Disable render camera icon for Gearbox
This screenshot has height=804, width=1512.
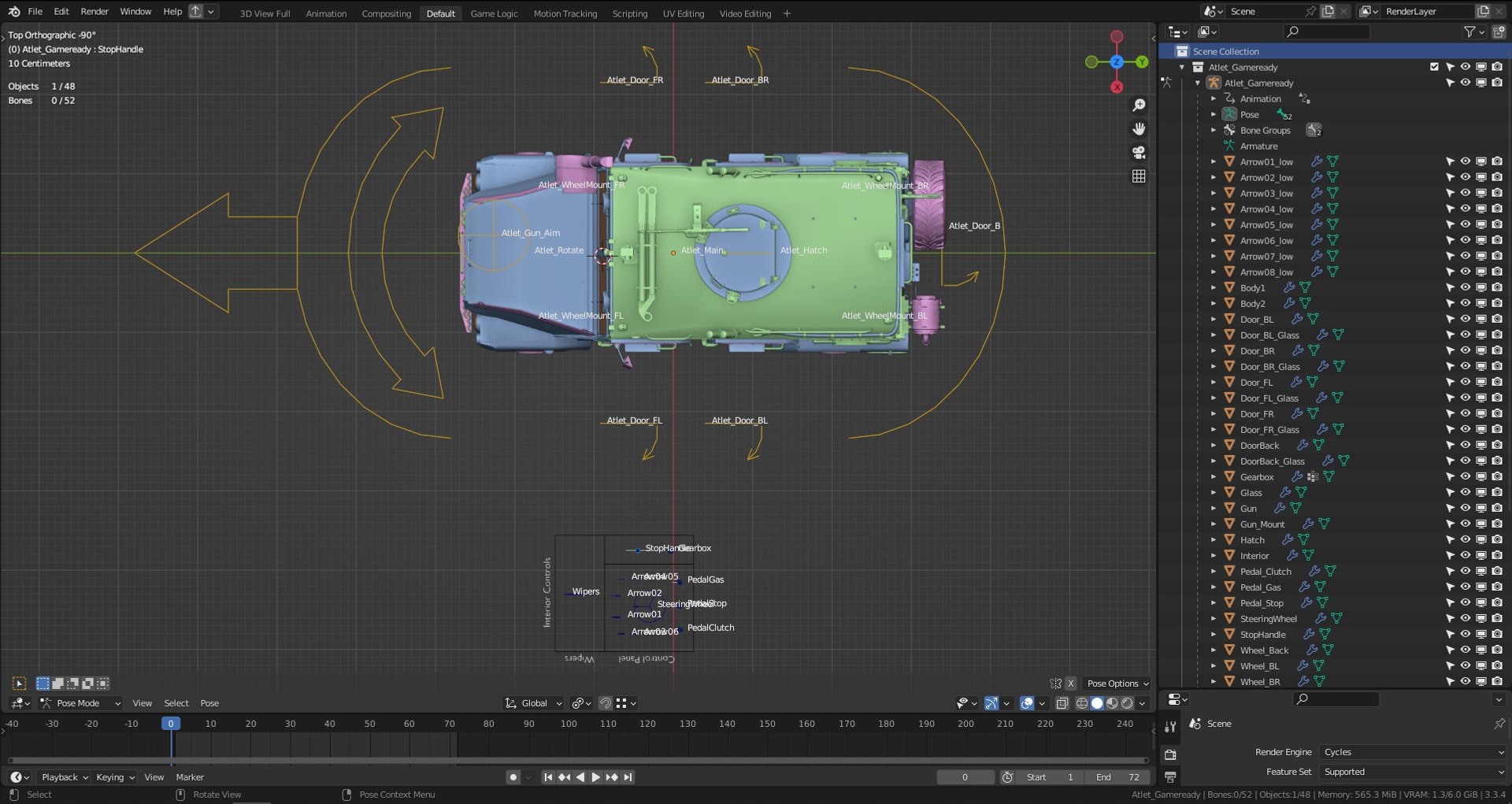coord(1496,476)
